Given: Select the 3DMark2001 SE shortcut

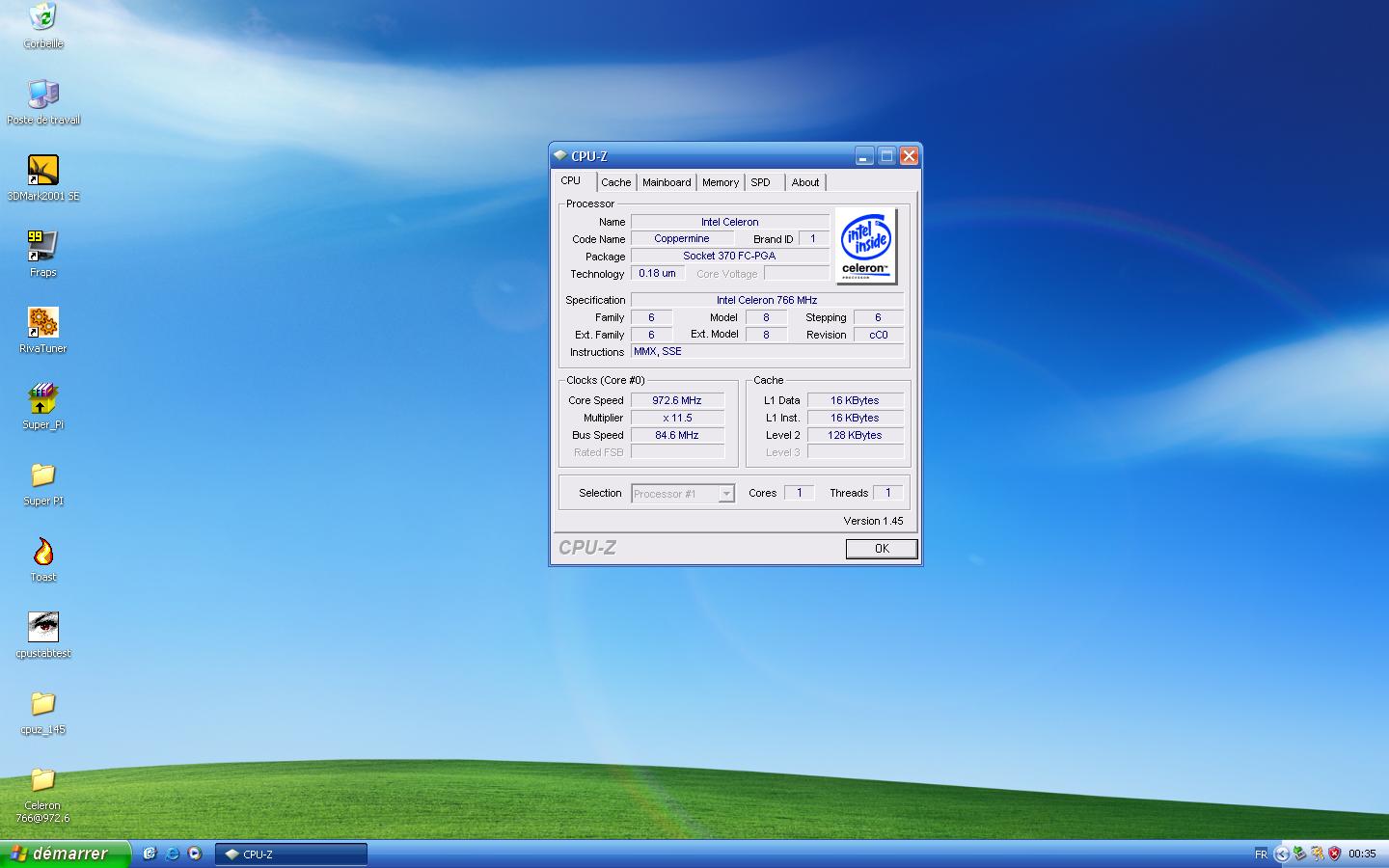Looking at the screenshot, I should pos(43,171).
